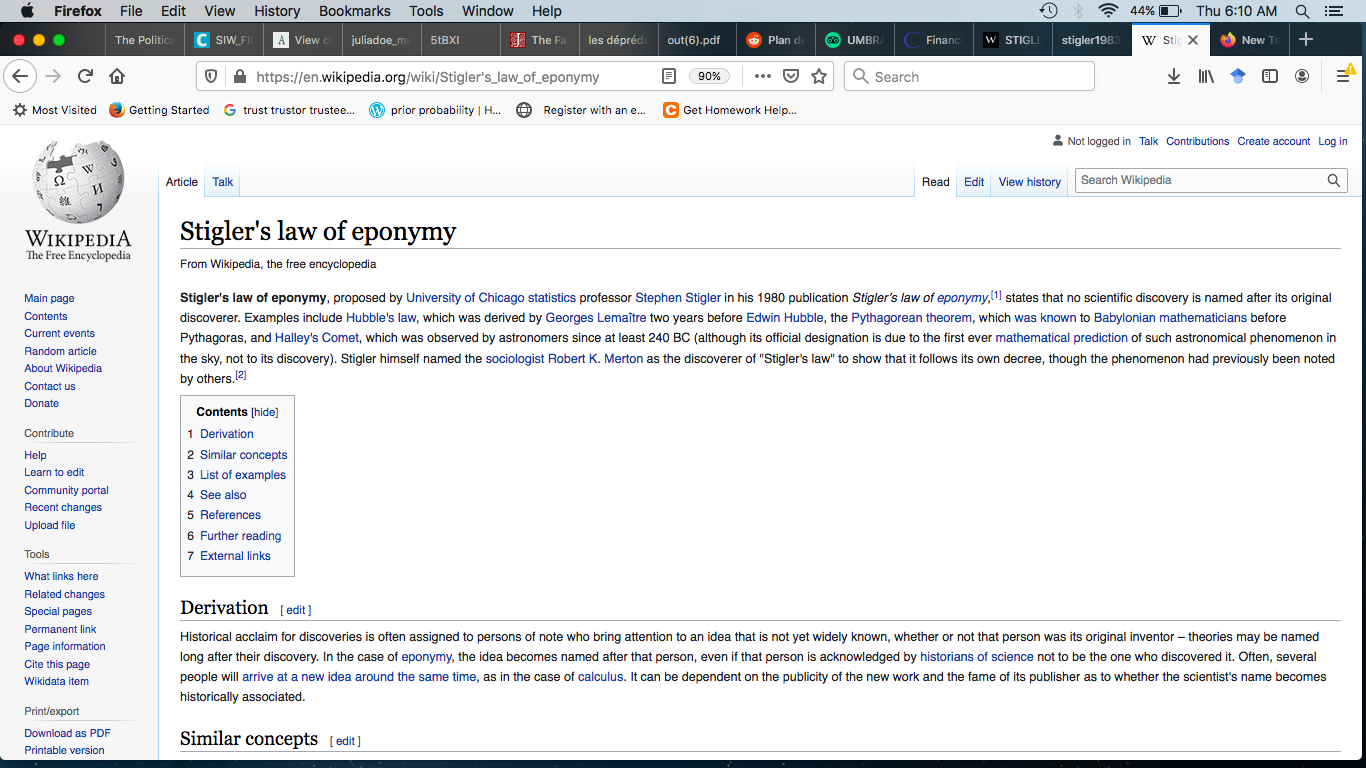The image size is (1366, 768).
Task: Click the 90% zoom level indicator
Action: [709, 76]
